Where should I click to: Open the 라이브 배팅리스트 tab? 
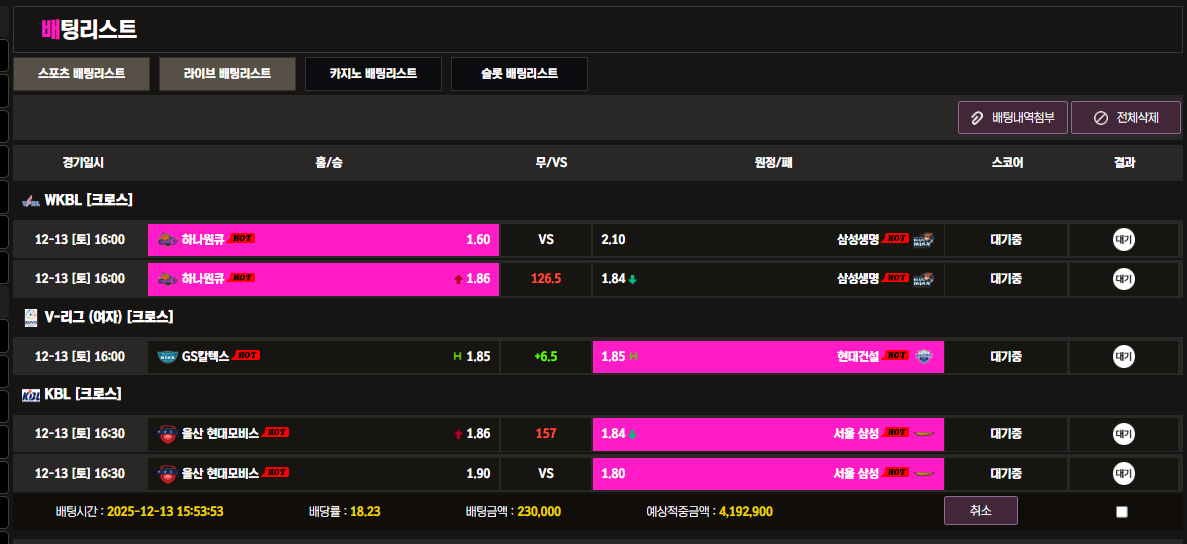227,74
